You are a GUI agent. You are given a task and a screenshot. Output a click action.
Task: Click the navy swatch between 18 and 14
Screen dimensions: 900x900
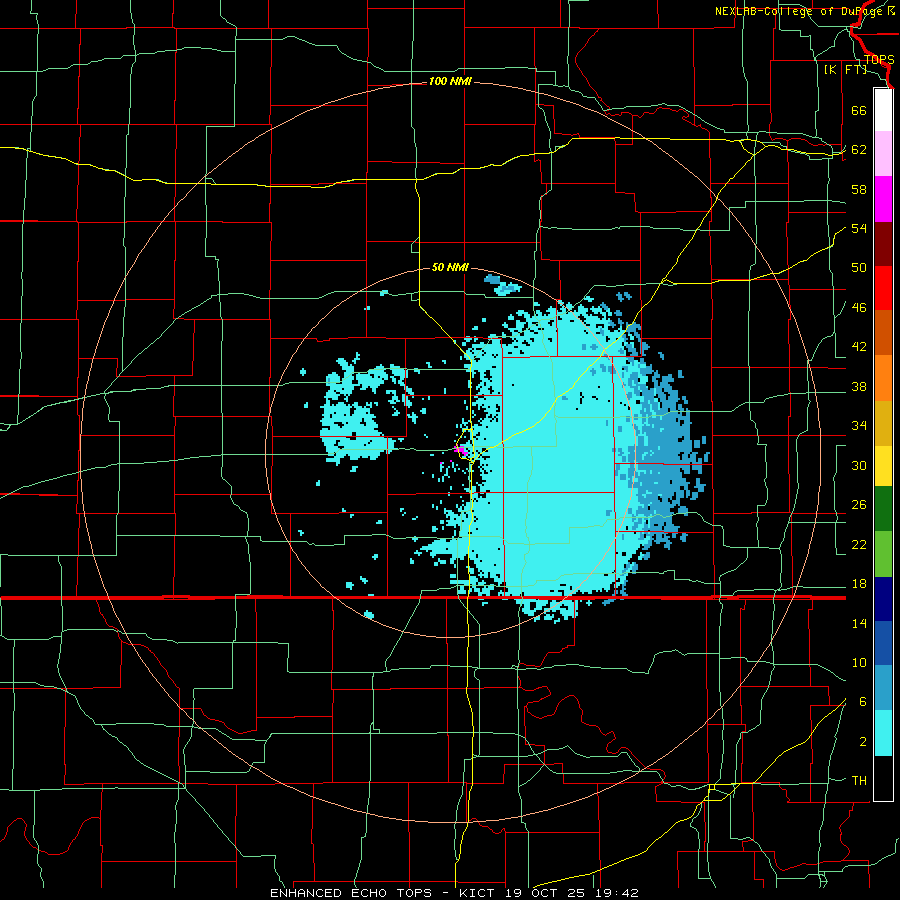pyautogui.click(x=883, y=599)
